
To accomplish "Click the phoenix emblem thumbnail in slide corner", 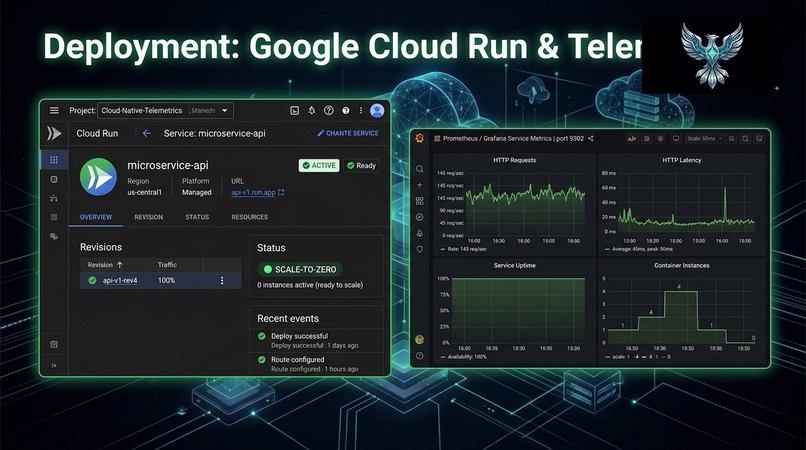I will (x=712, y=56).
